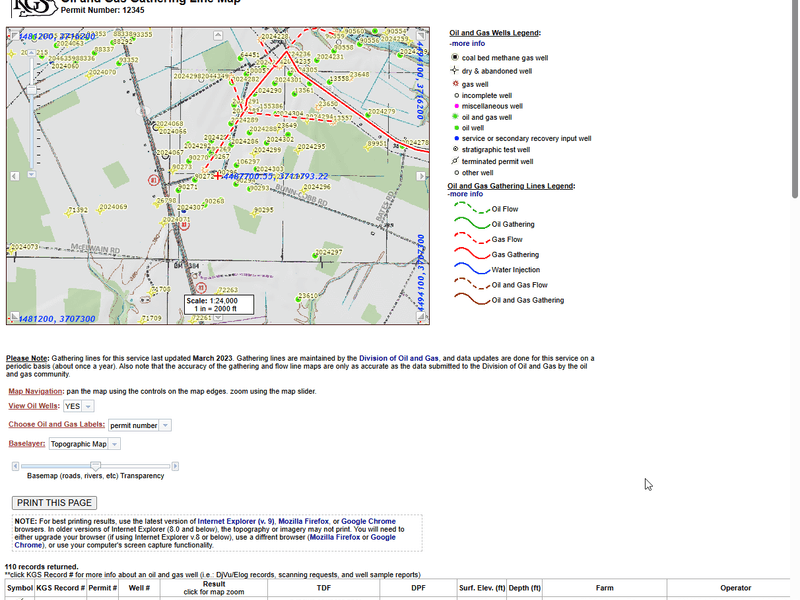Pan the map south with the bottom arrow

(x=218, y=317)
